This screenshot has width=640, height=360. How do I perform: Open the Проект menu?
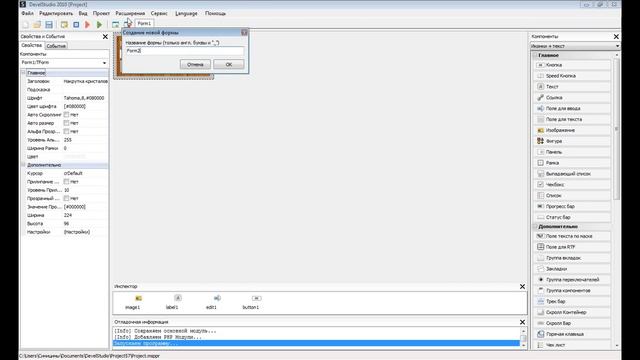pos(101,13)
